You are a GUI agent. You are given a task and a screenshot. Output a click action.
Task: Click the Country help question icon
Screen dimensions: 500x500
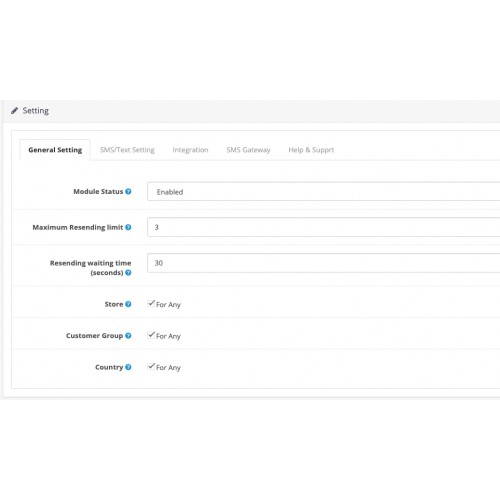tap(128, 367)
